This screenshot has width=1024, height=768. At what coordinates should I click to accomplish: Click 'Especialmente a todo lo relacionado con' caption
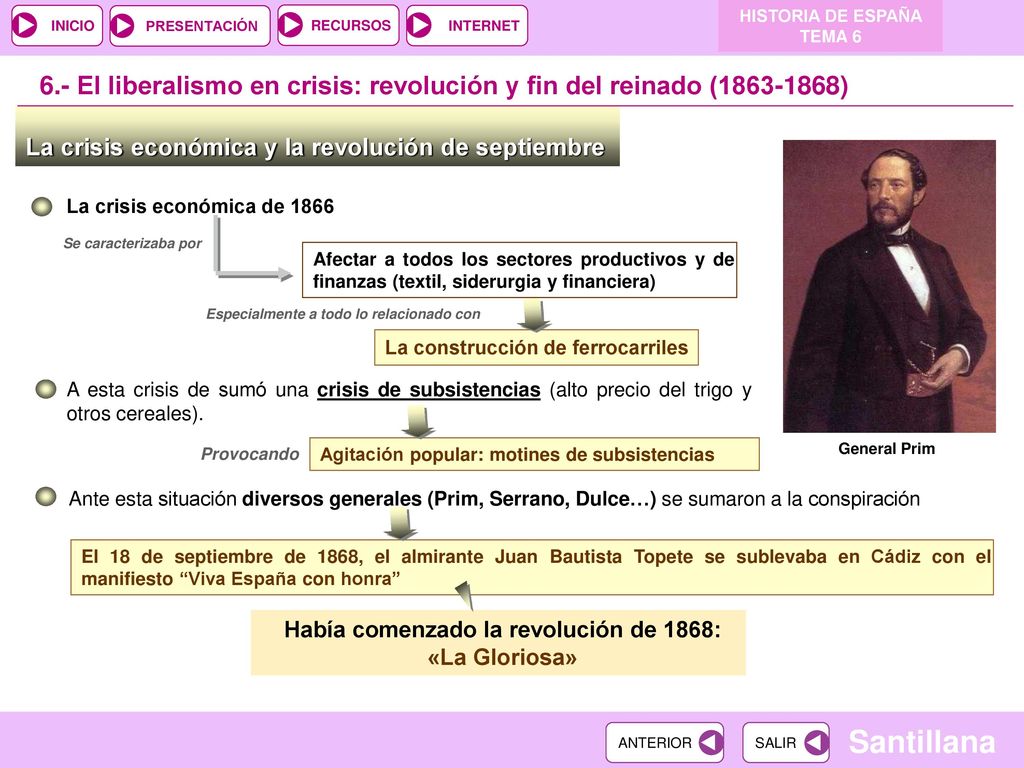pos(343,314)
